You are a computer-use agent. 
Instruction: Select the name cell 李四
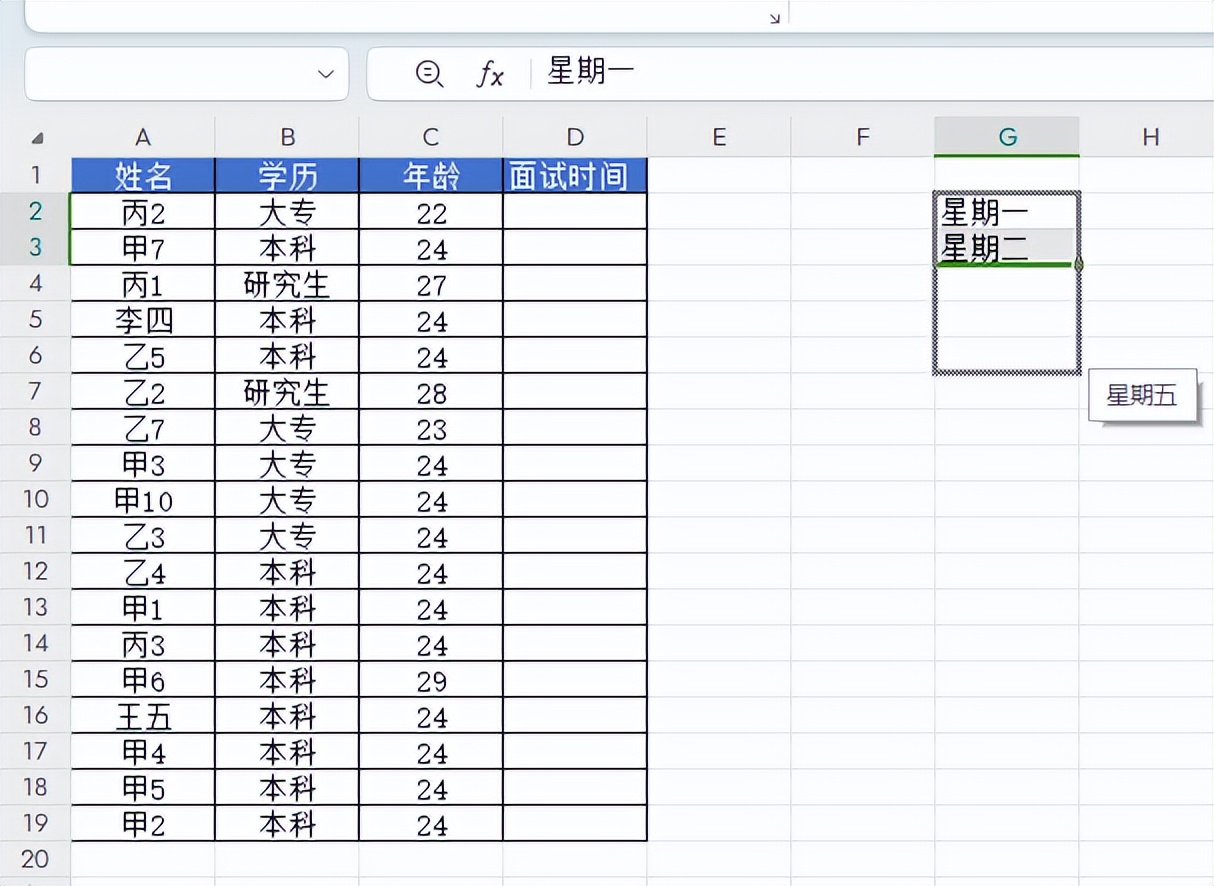coord(143,320)
